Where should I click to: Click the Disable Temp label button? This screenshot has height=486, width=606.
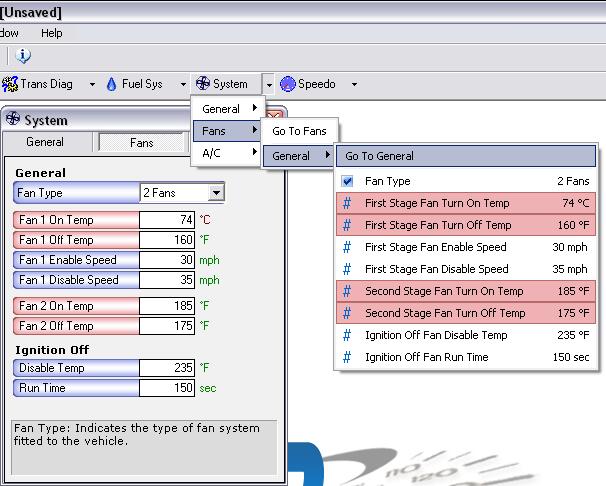click(x=76, y=368)
